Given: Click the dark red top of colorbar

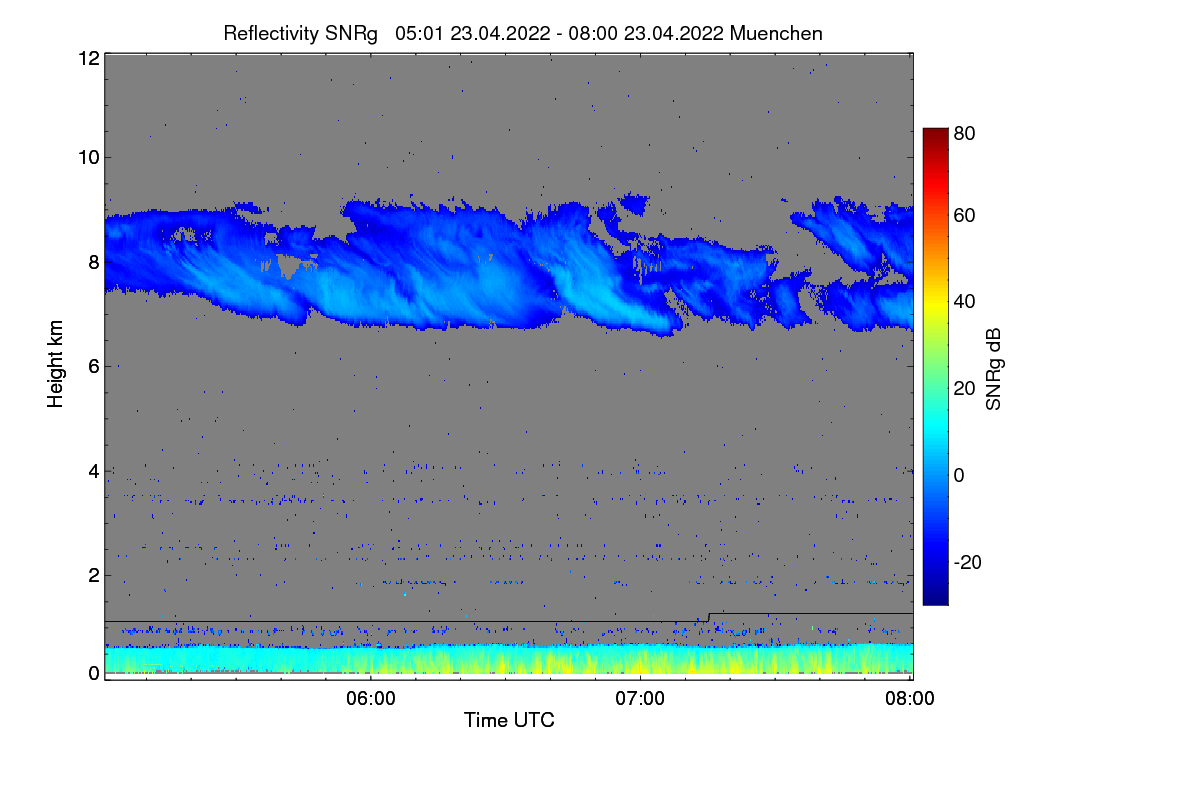Looking at the screenshot, I should (x=935, y=134).
